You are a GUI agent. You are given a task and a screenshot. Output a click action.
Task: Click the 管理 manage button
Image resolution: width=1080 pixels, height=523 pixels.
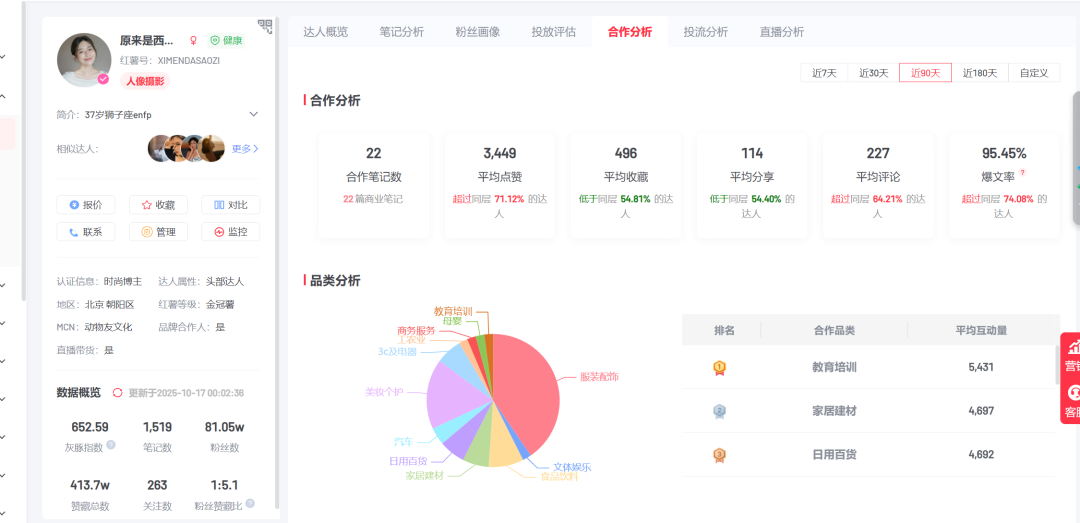[x=158, y=232]
